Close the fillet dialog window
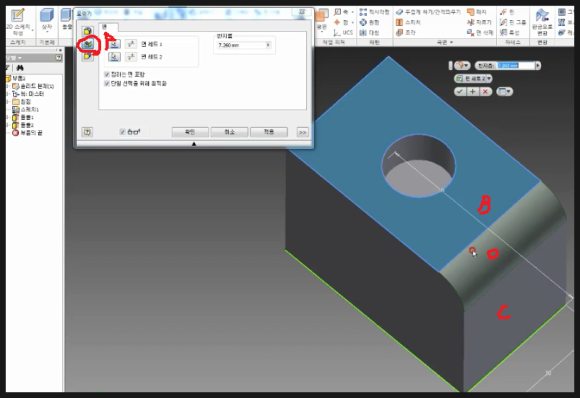Image resolution: width=580 pixels, height=398 pixels. click(x=302, y=12)
